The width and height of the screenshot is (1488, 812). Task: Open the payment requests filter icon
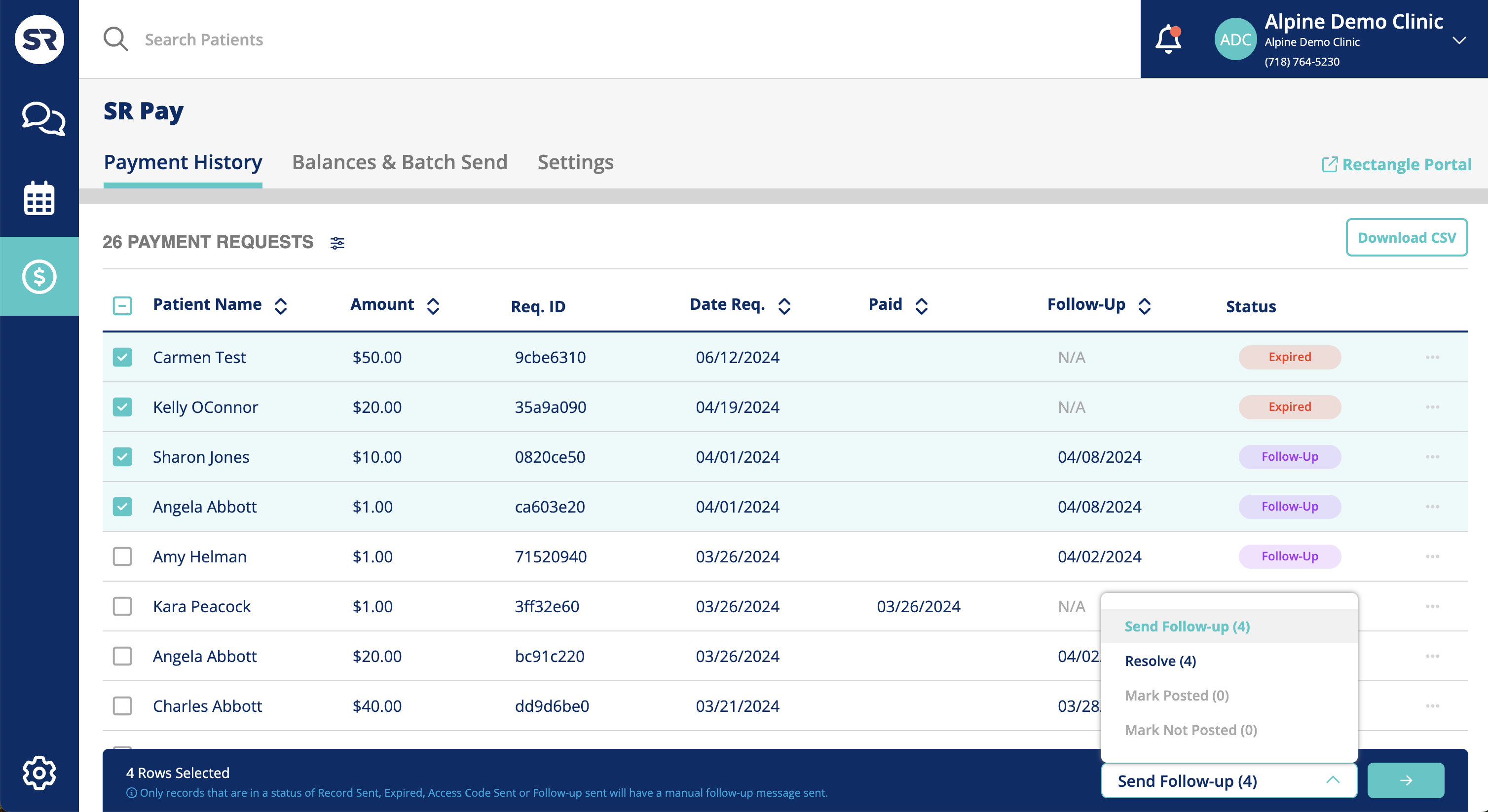(x=337, y=243)
